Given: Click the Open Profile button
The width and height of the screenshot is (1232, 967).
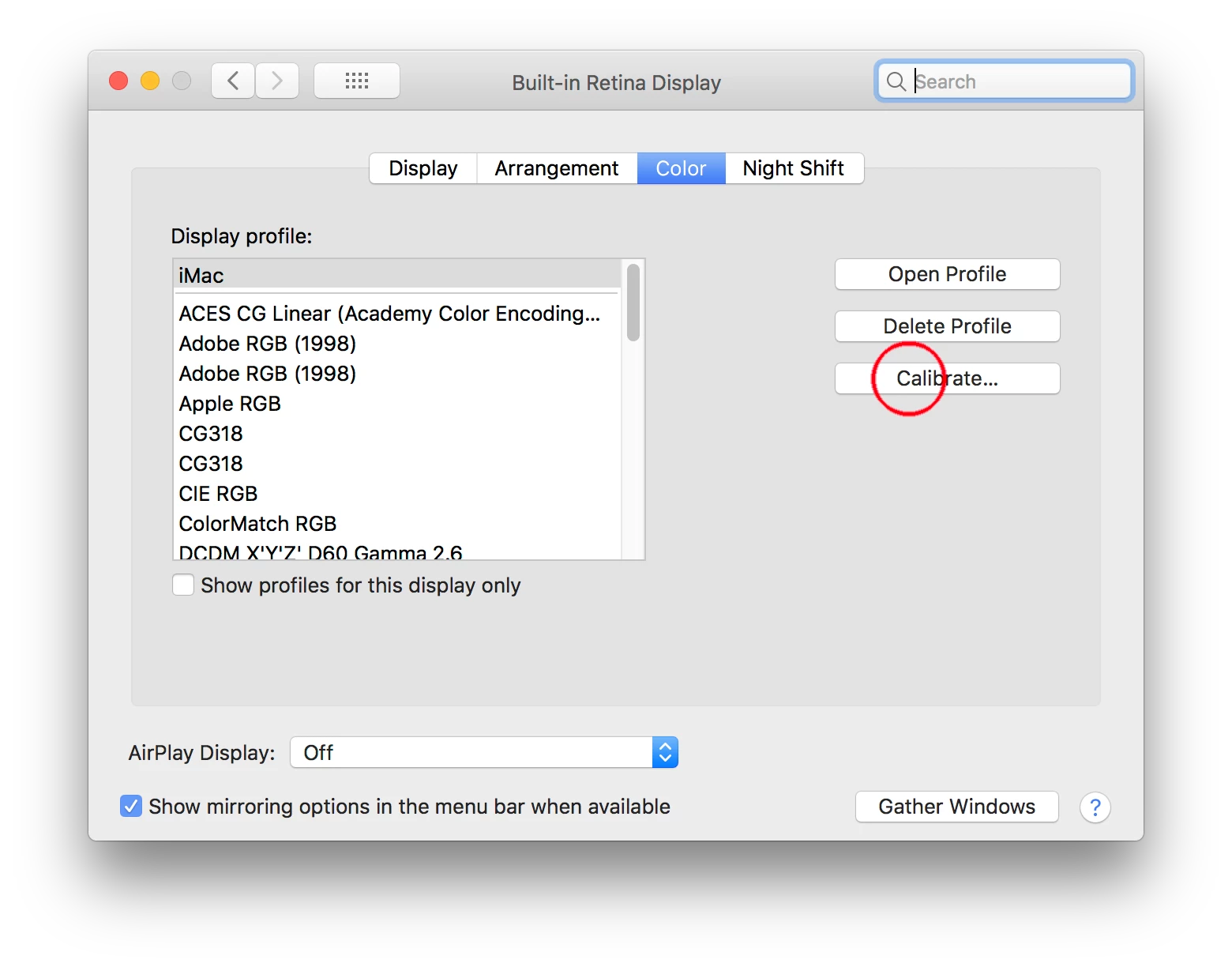Looking at the screenshot, I should (948, 274).
